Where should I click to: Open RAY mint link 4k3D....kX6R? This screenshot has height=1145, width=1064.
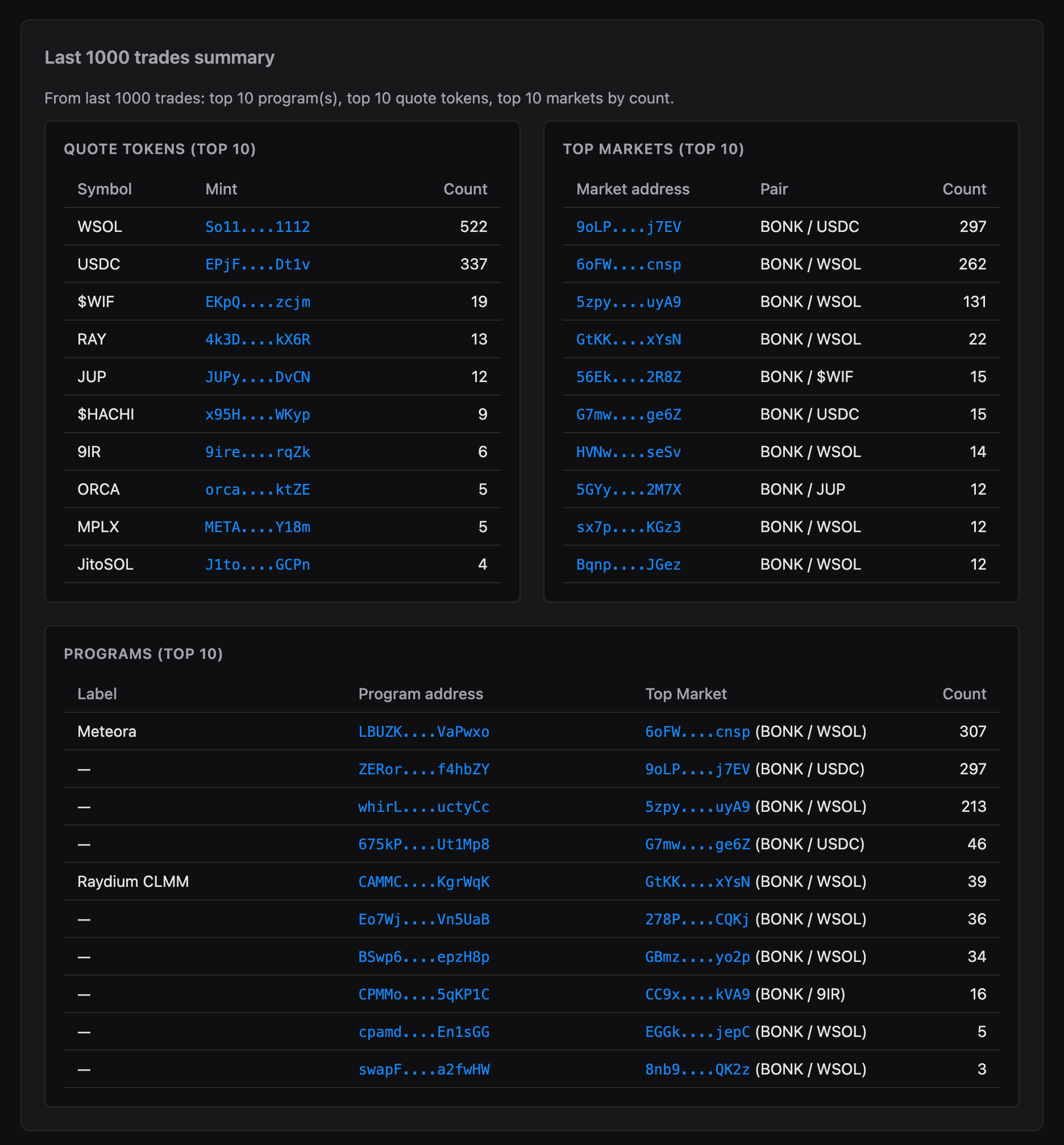click(x=257, y=339)
